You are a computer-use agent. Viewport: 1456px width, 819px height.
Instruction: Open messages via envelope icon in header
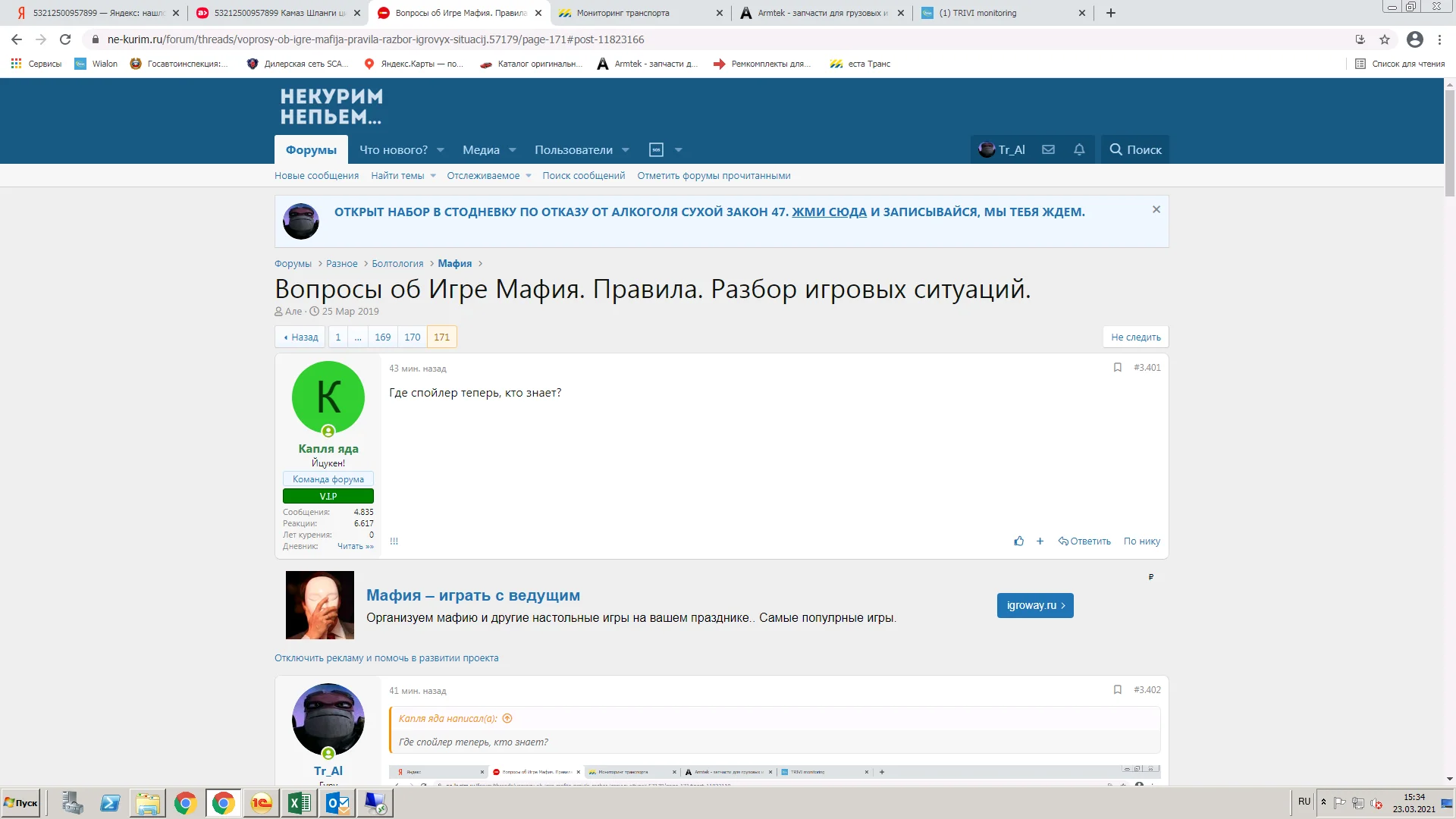tap(1048, 149)
